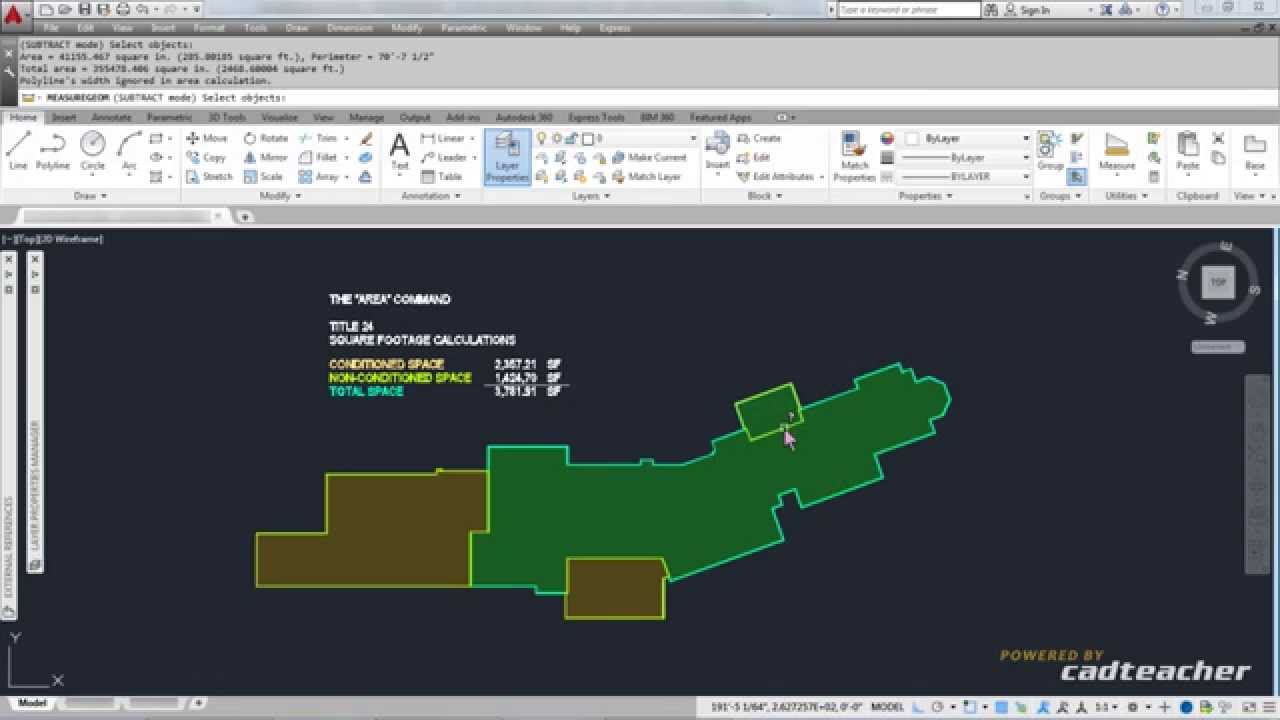Screen dimensions: 1280x720
Task: Activate the Array command
Action: 318,176
